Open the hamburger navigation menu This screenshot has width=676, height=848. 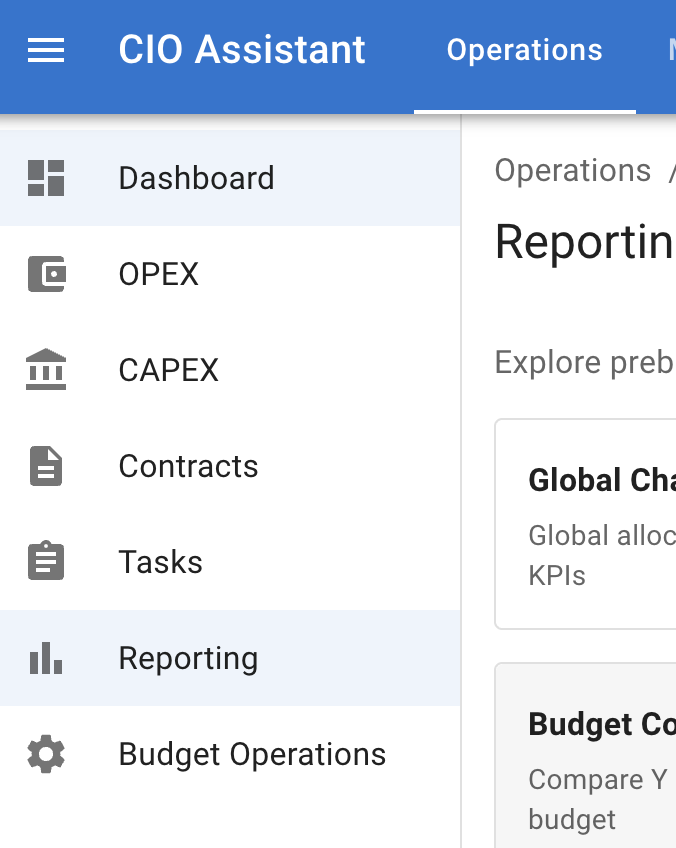click(46, 50)
